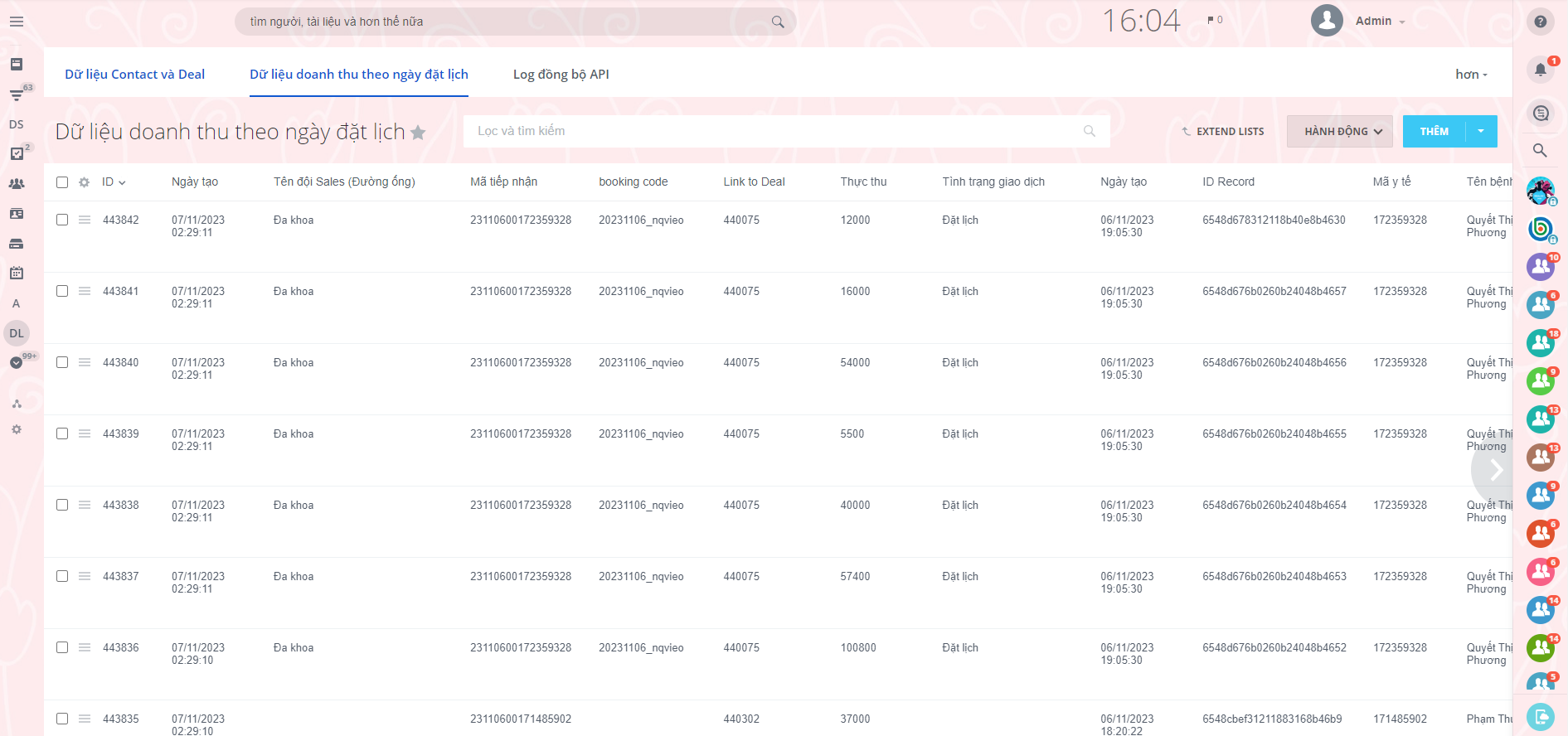Screen dimensions: 1568x736
Task: Open the funnel icon with 63 badge
Action: [17, 94]
